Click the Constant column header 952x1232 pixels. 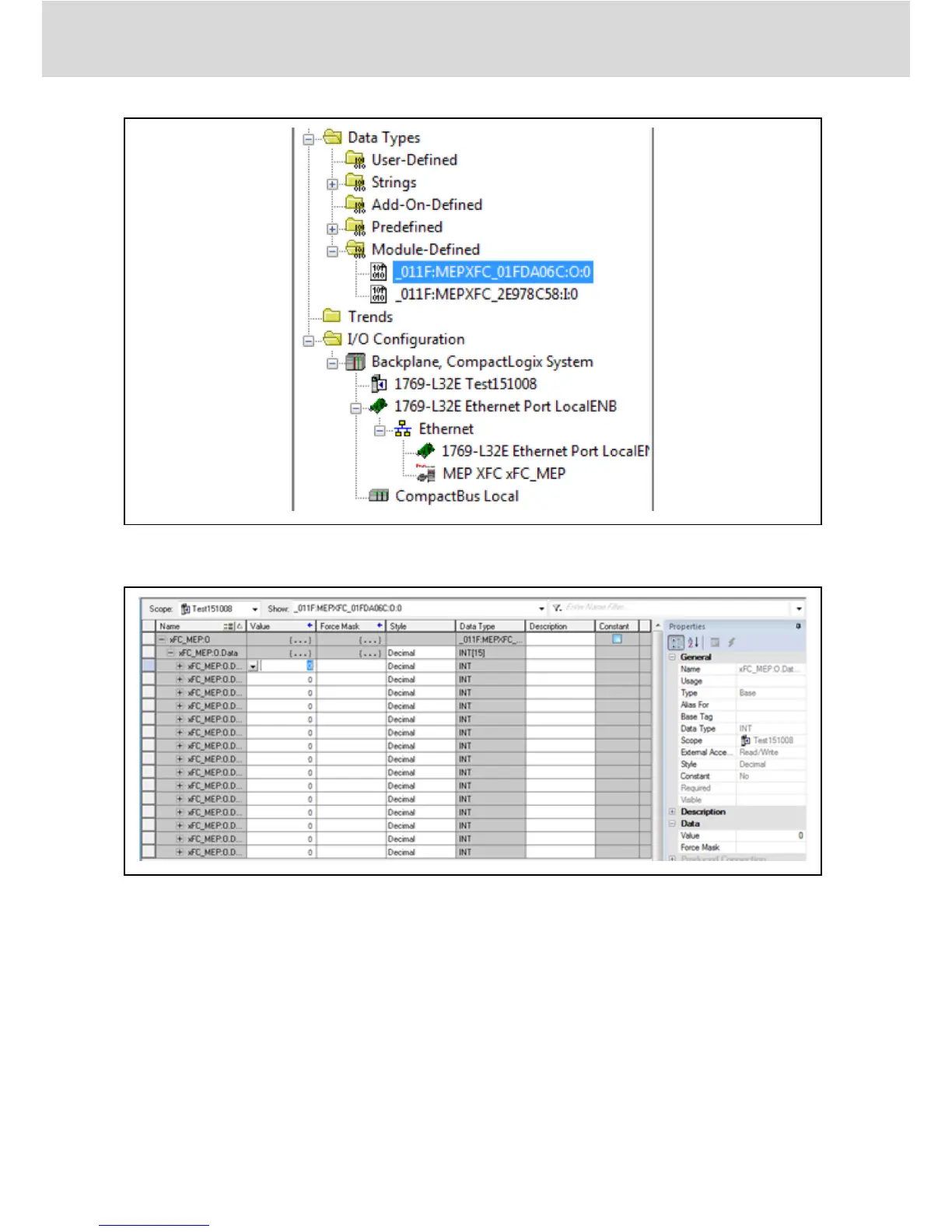click(x=617, y=626)
